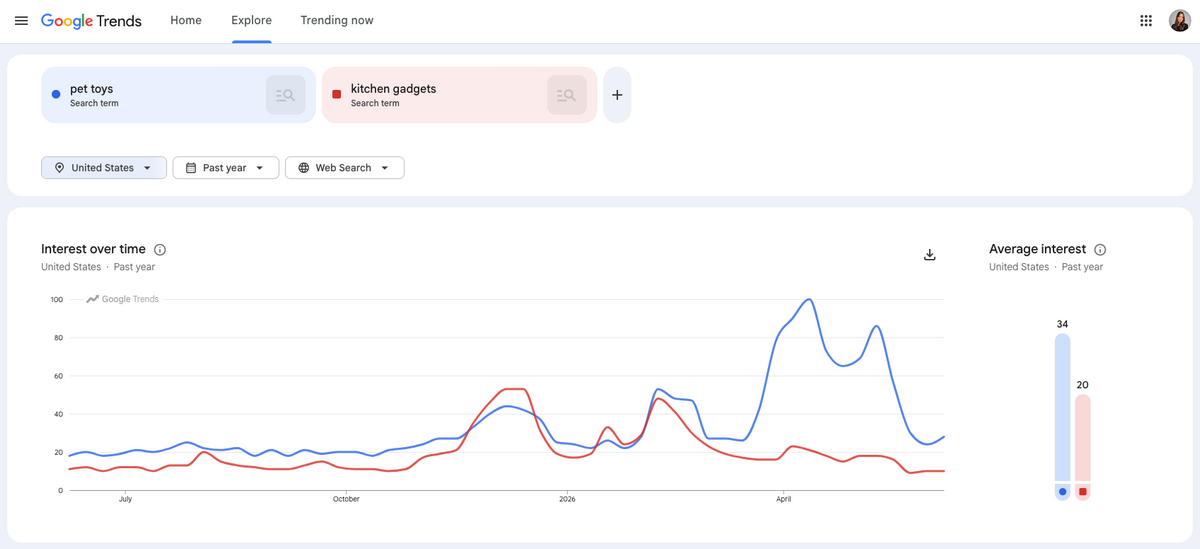Go to the Home tab

pyautogui.click(x=186, y=21)
